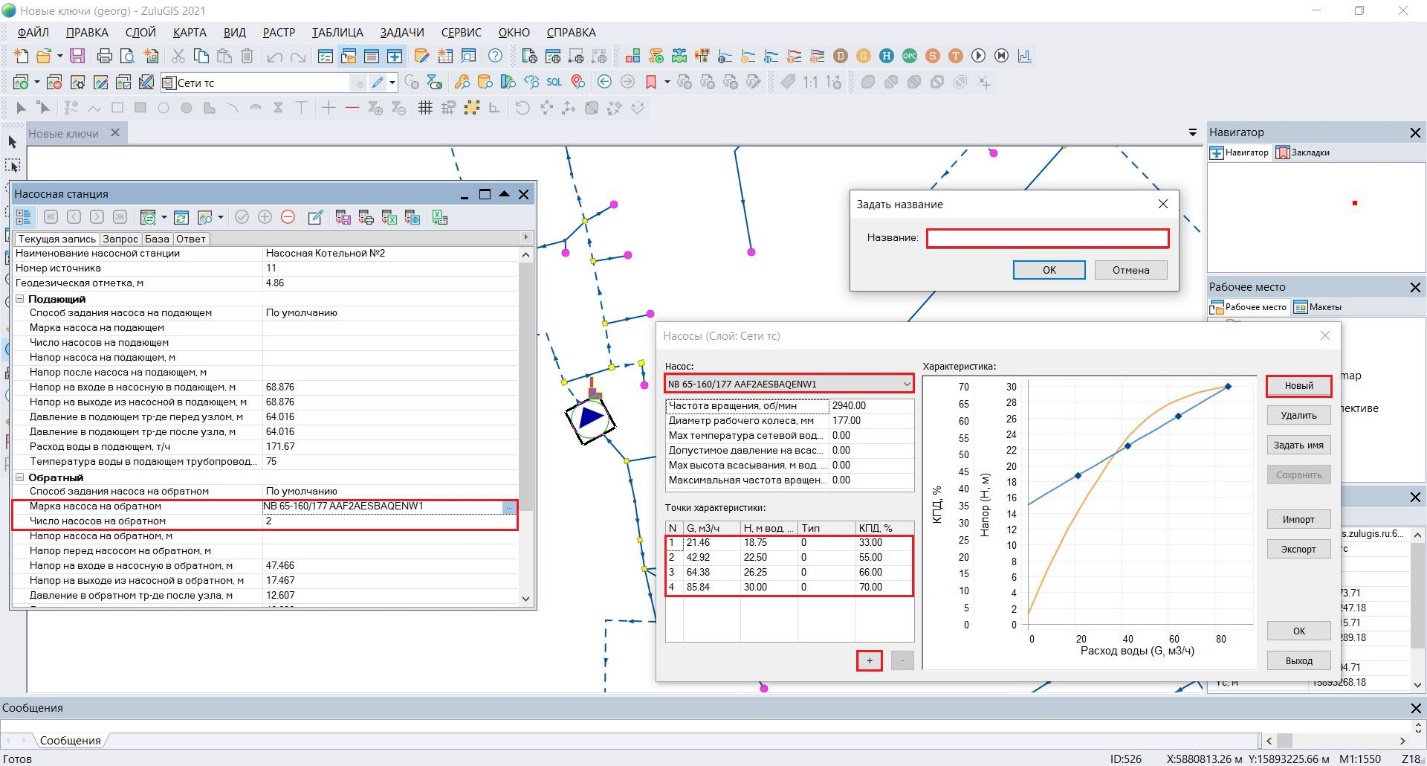Open the 'Насос' pump model dropdown
The image size is (1427, 766).
[x=906, y=384]
